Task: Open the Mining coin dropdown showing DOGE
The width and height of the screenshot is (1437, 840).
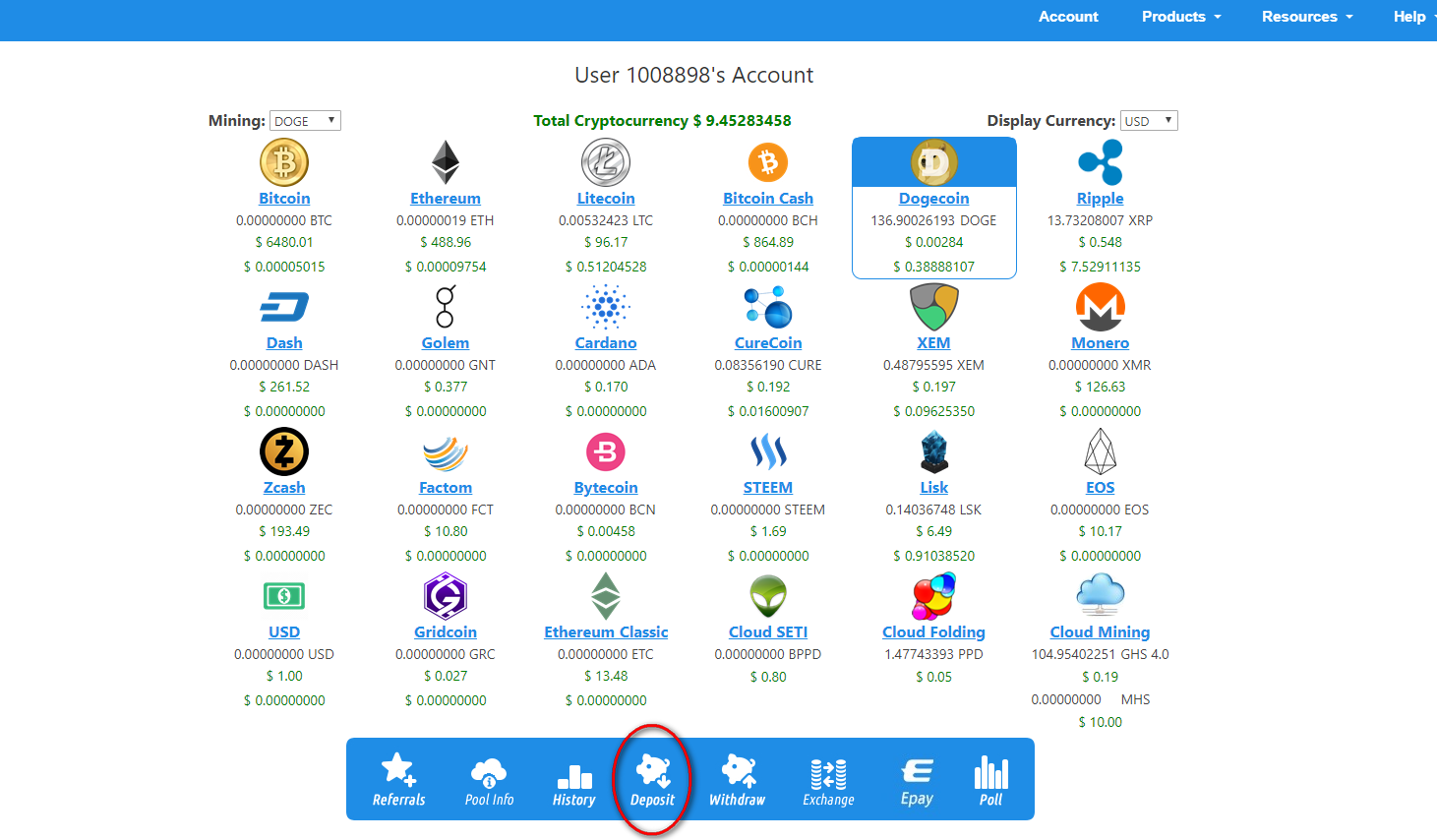Action: 305,121
